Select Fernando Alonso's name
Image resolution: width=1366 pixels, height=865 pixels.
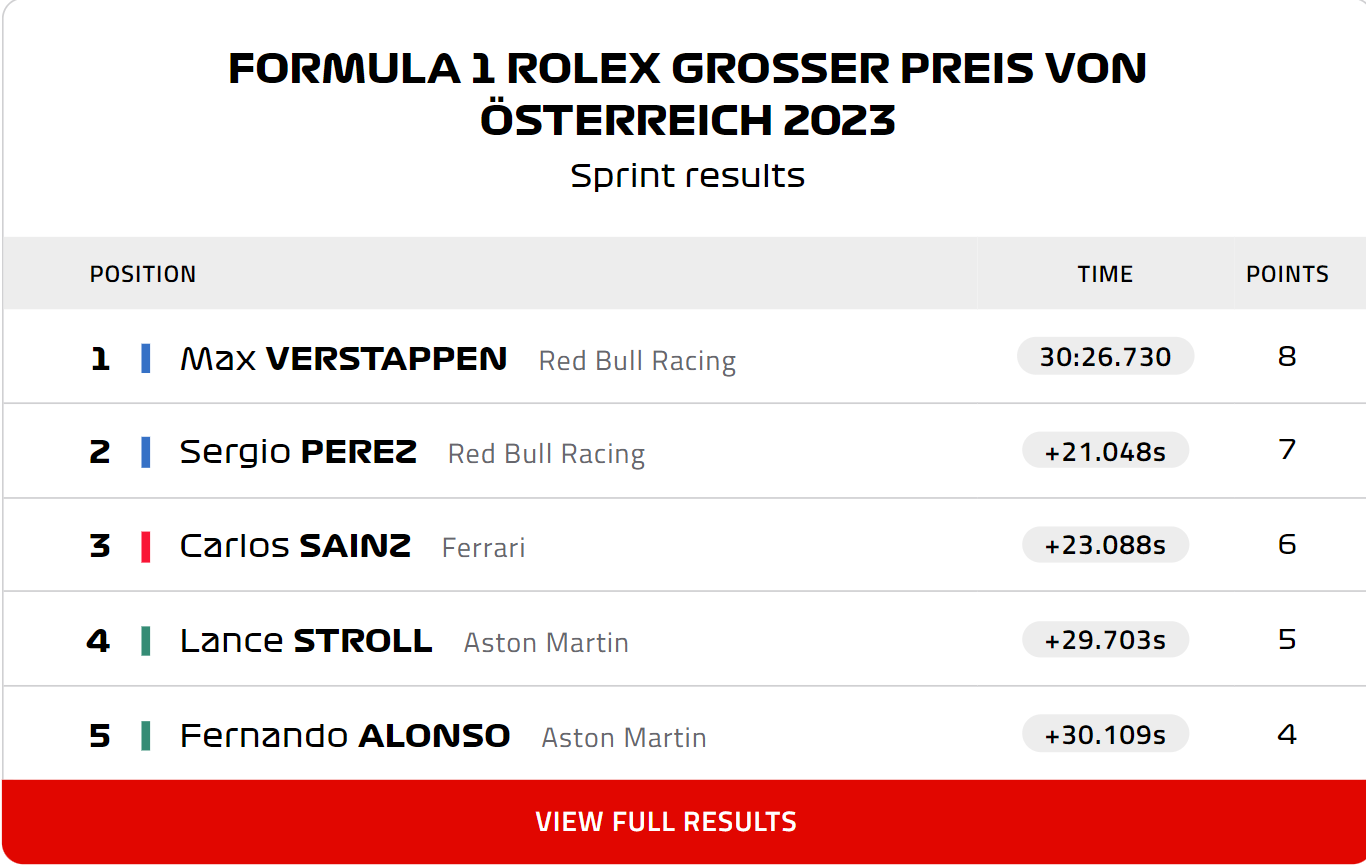click(x=345, y=736)
